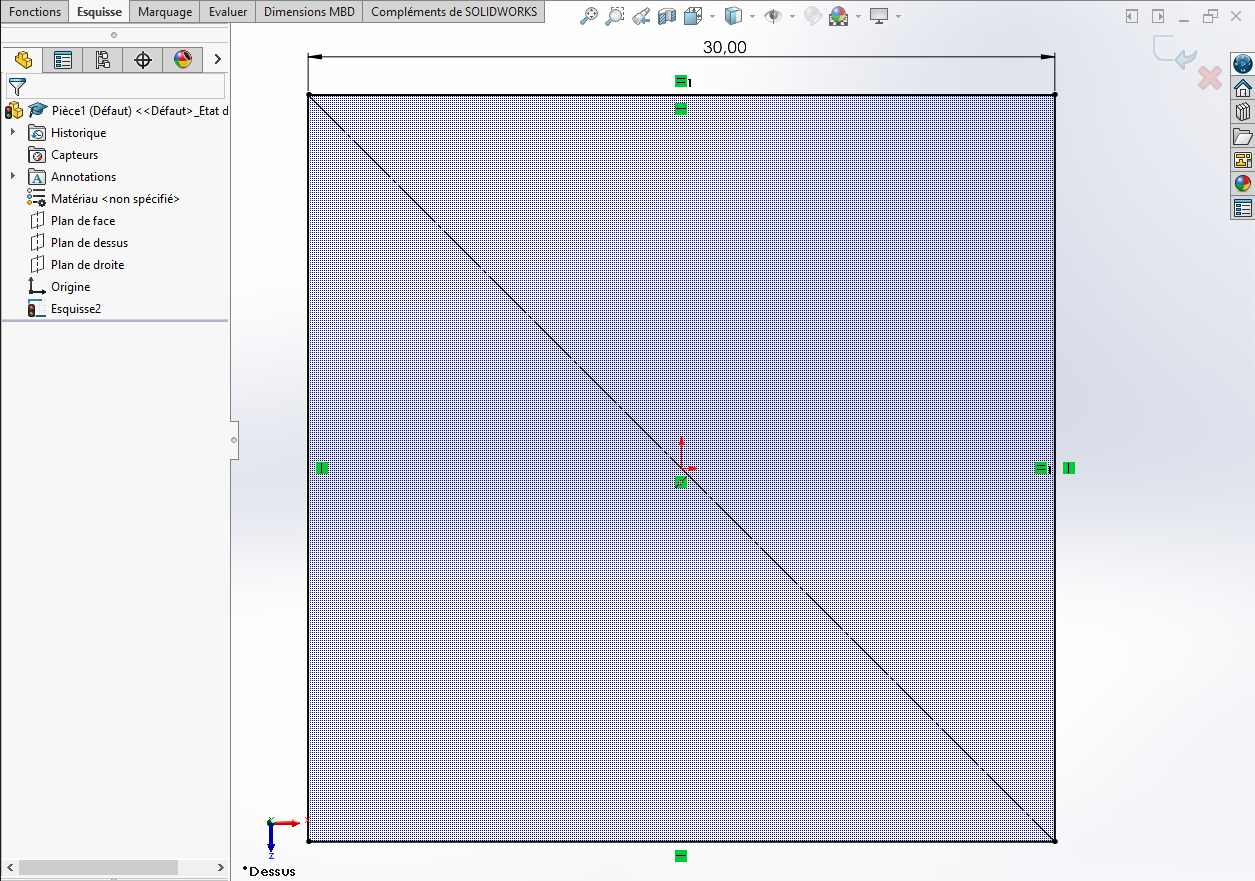Viewport: 1255px width, 881px height.
Task: Switch to the Esquisse tab
Action: (100, 12)
